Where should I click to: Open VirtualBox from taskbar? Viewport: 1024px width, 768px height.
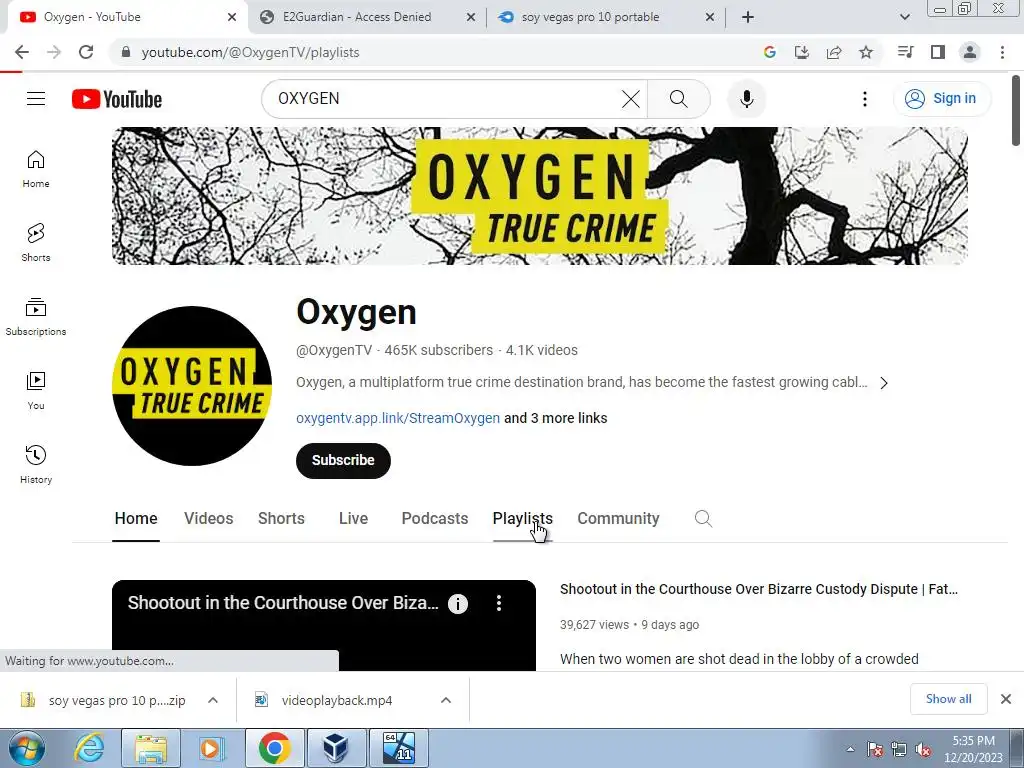click(336, 748)
